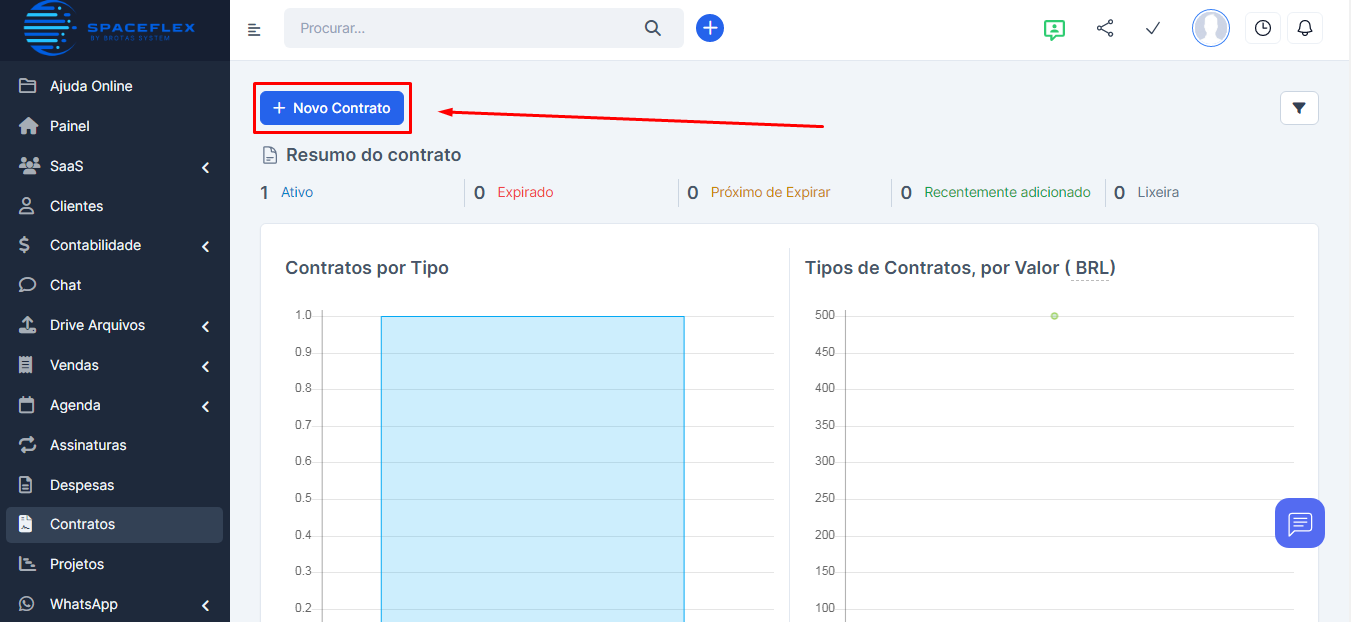
Task: Open the notifications bell icon
Action: point(1305,28)
